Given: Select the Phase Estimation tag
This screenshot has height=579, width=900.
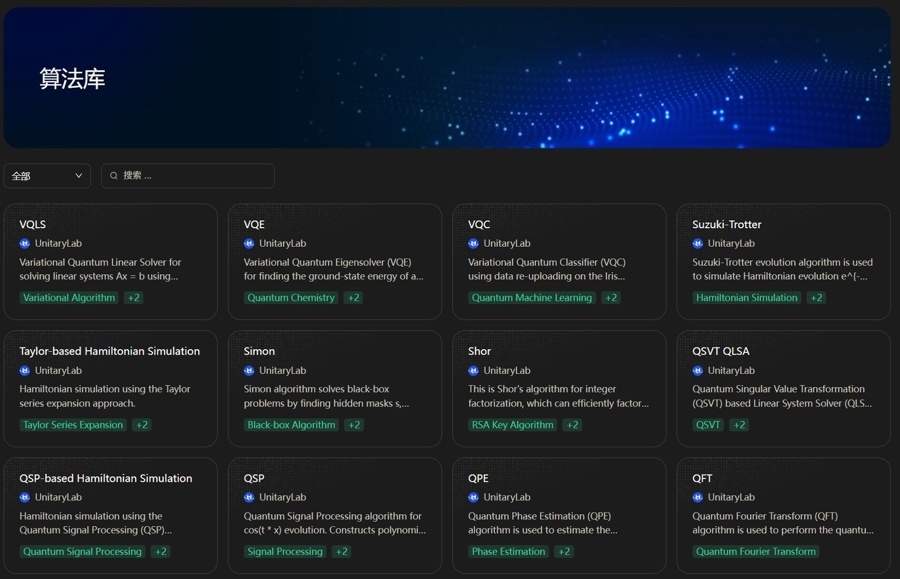Looking at the screenshot, I should point(509,551).
